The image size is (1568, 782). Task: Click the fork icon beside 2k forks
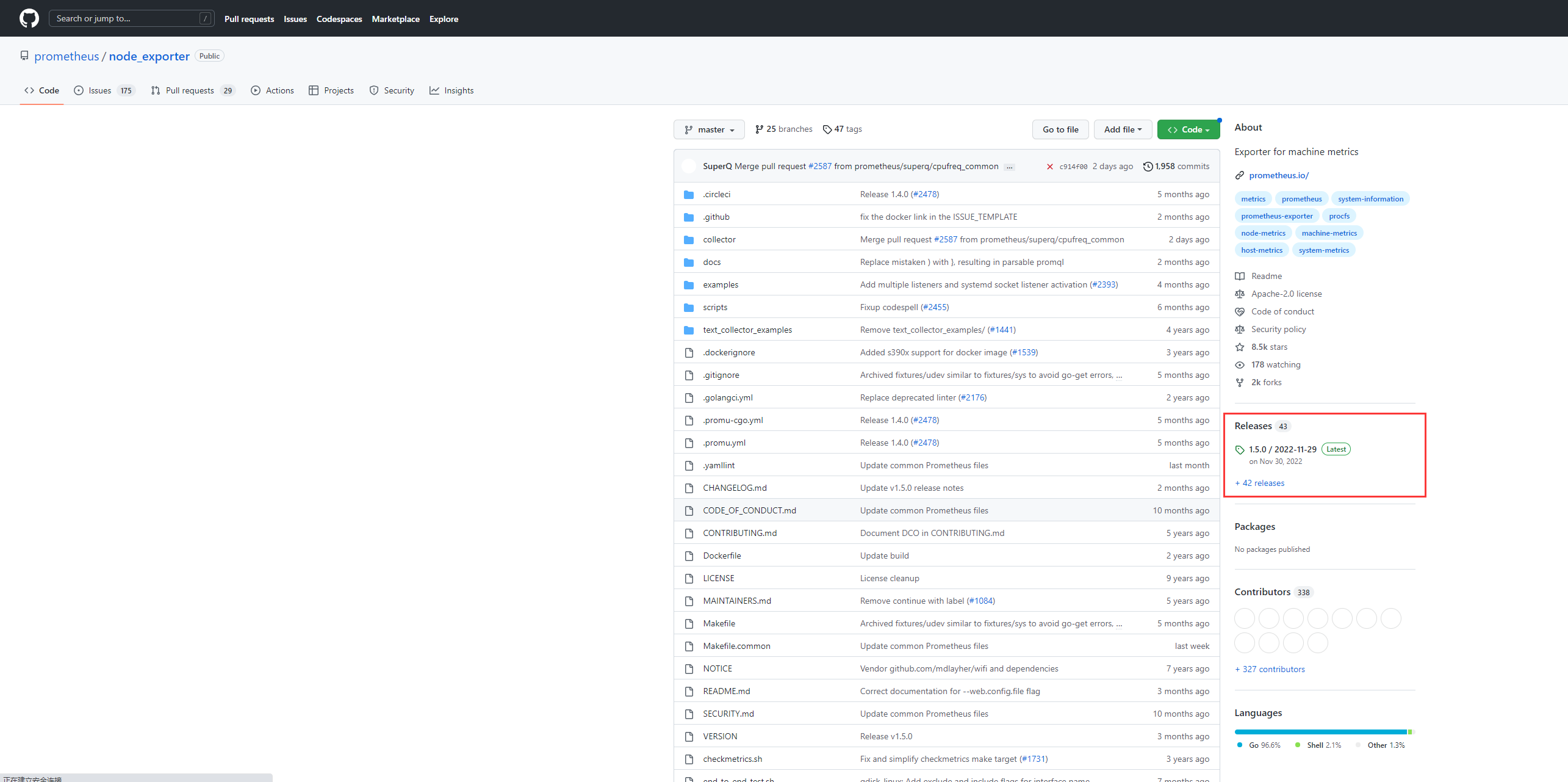pos(1239,382)
